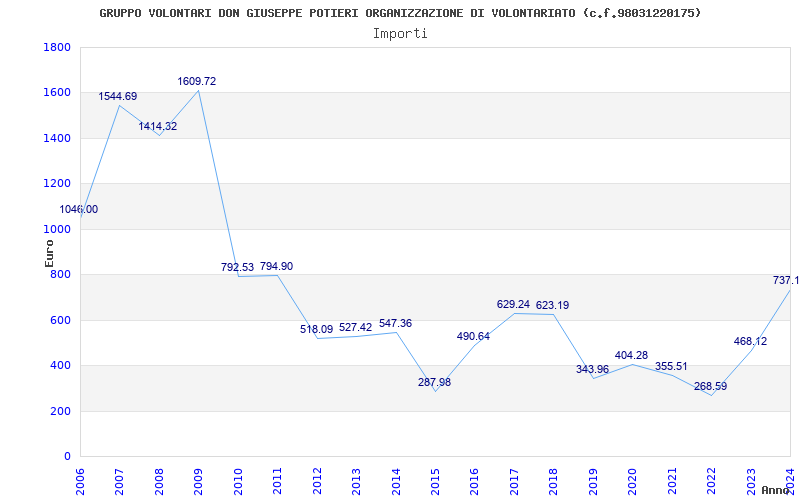800x500 pixels.
Task: Click the 2016 year label on x-axis
Action: (474, 481)
